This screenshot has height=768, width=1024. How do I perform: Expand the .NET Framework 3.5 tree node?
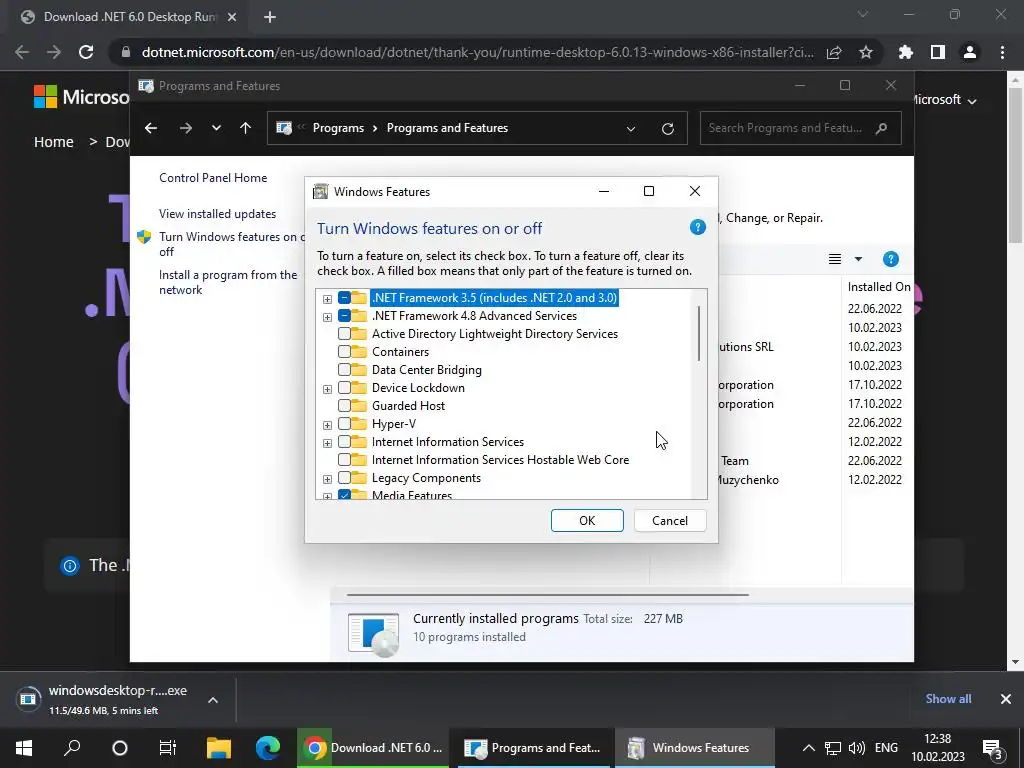(x=327, y=299)
